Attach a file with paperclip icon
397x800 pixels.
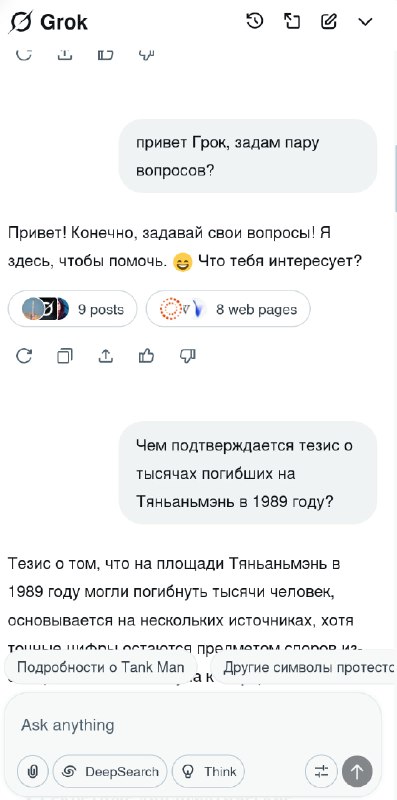pyautogui.click(x=32, y=771)
